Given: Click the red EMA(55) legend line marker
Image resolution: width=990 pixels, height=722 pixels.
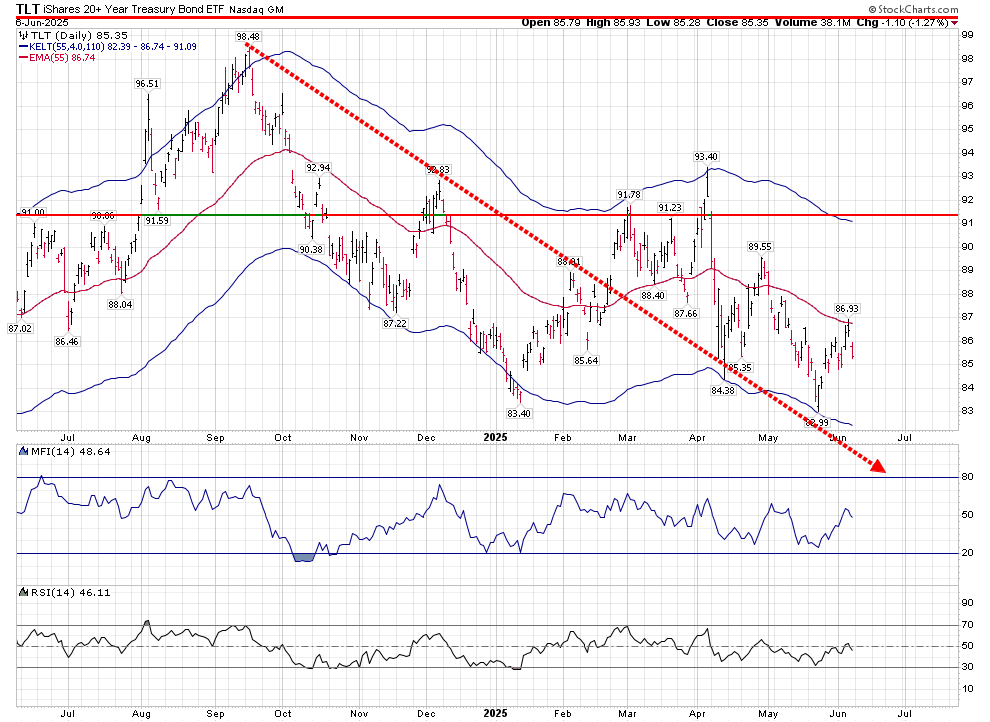Looking at the screenshot, I should pos(25,59).
